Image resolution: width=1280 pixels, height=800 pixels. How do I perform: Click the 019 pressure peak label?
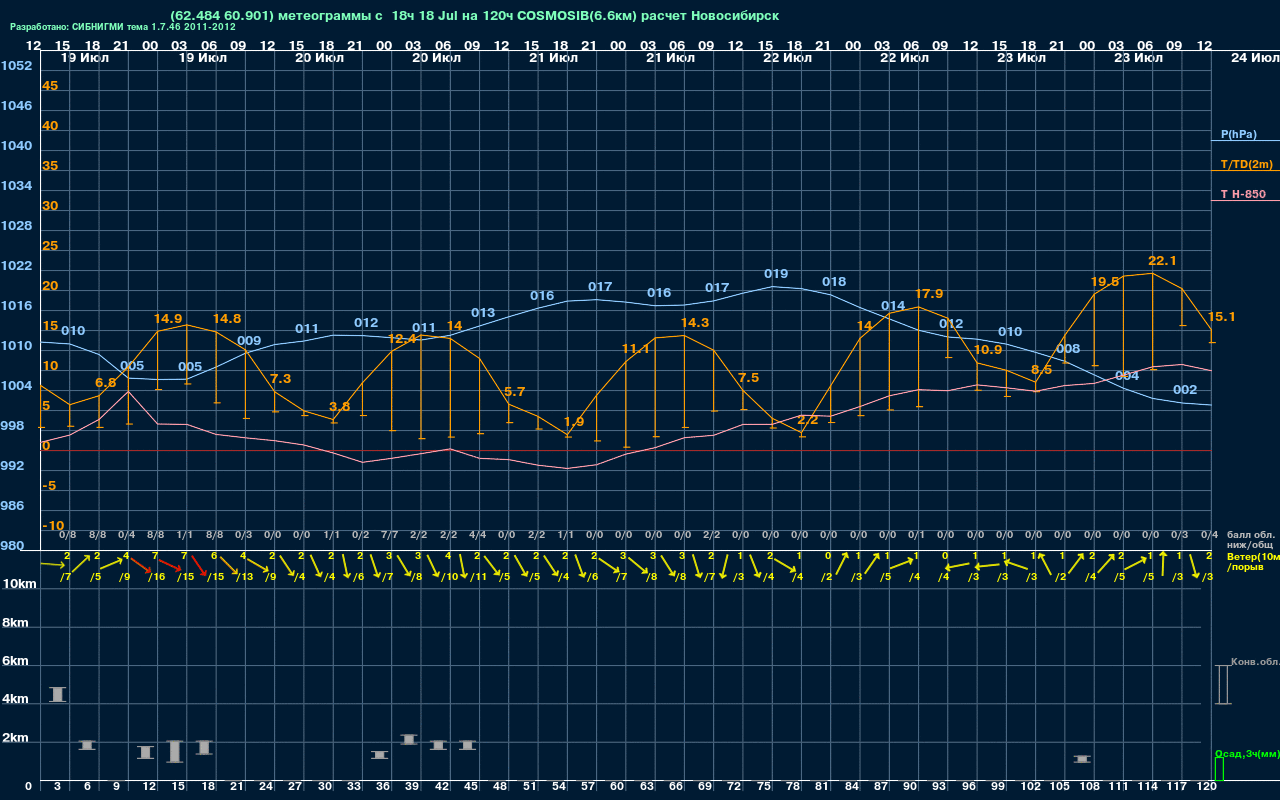(x=776, y=274)
